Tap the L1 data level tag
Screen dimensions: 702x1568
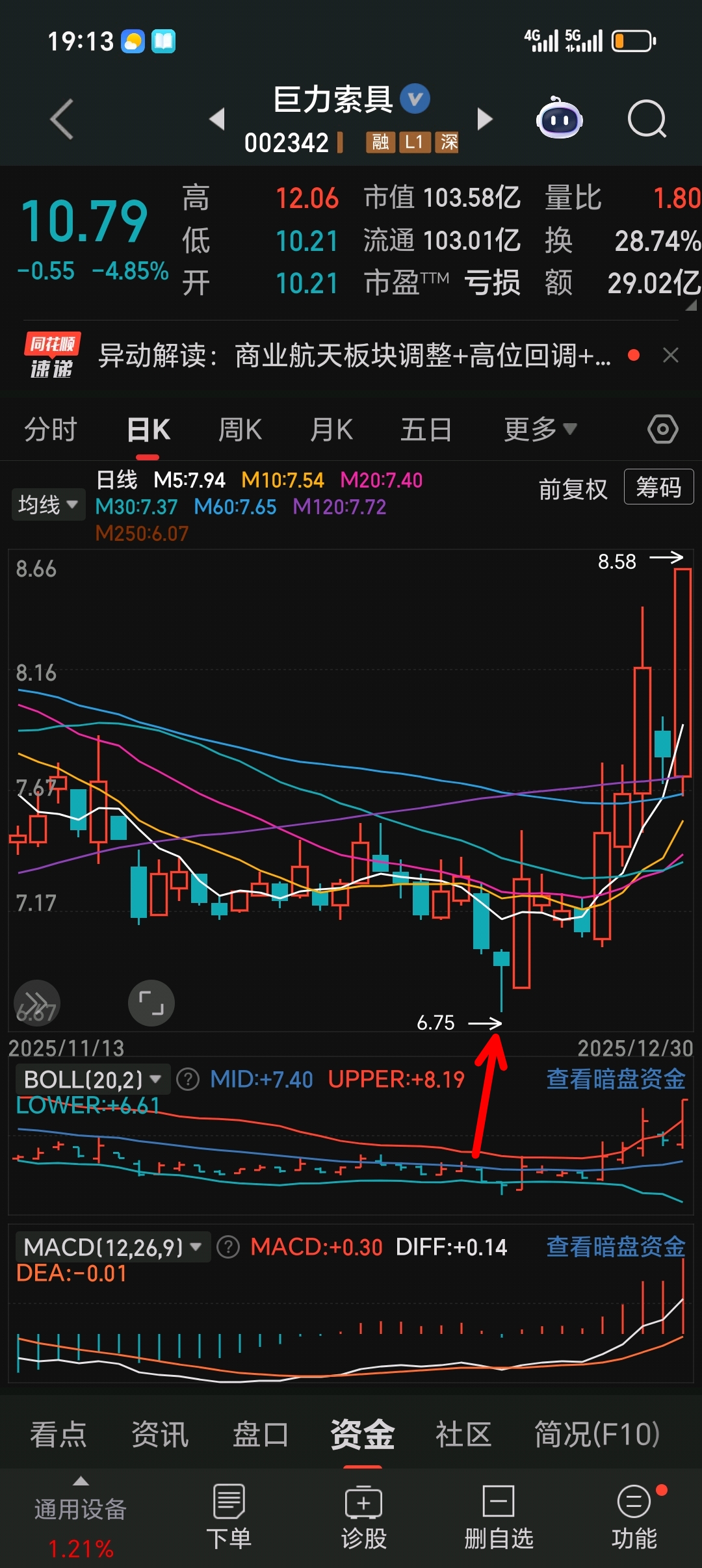pos(414,142)
